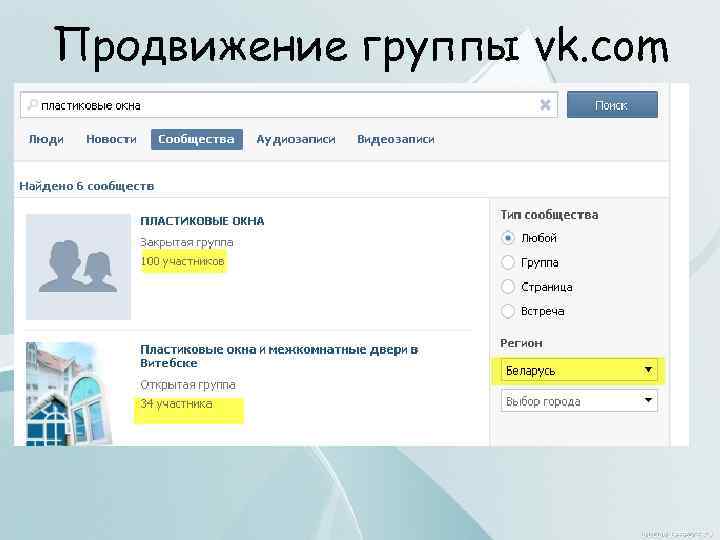The width and height of the screenshot is (720, 540).
Task: Open the Аудиозаписи tab
Action: [296, 139]
